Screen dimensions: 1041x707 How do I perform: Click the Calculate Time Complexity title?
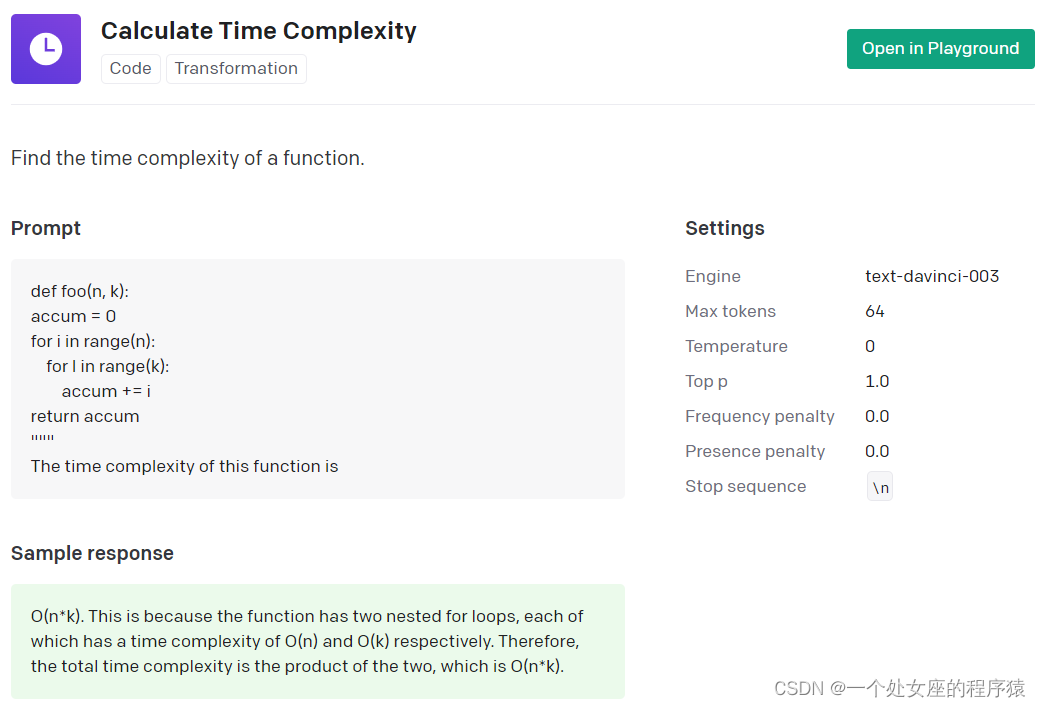(x=259, y=31)
